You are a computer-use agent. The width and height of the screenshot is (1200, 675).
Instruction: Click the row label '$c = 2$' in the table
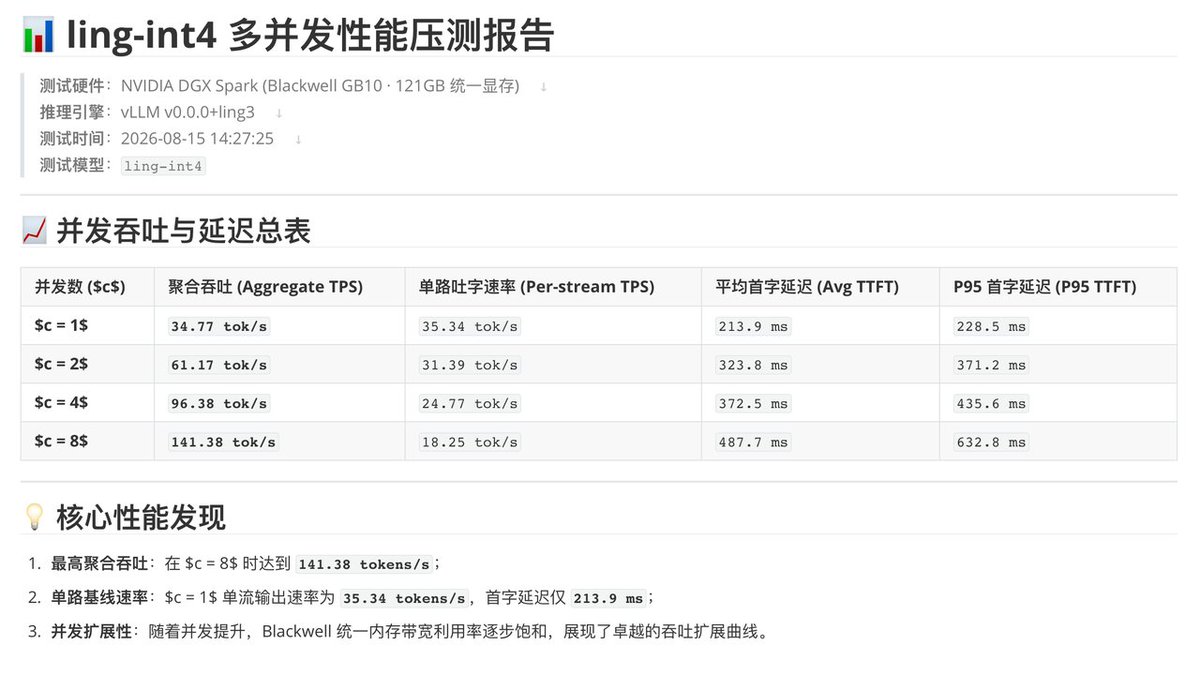pos(61,364)
